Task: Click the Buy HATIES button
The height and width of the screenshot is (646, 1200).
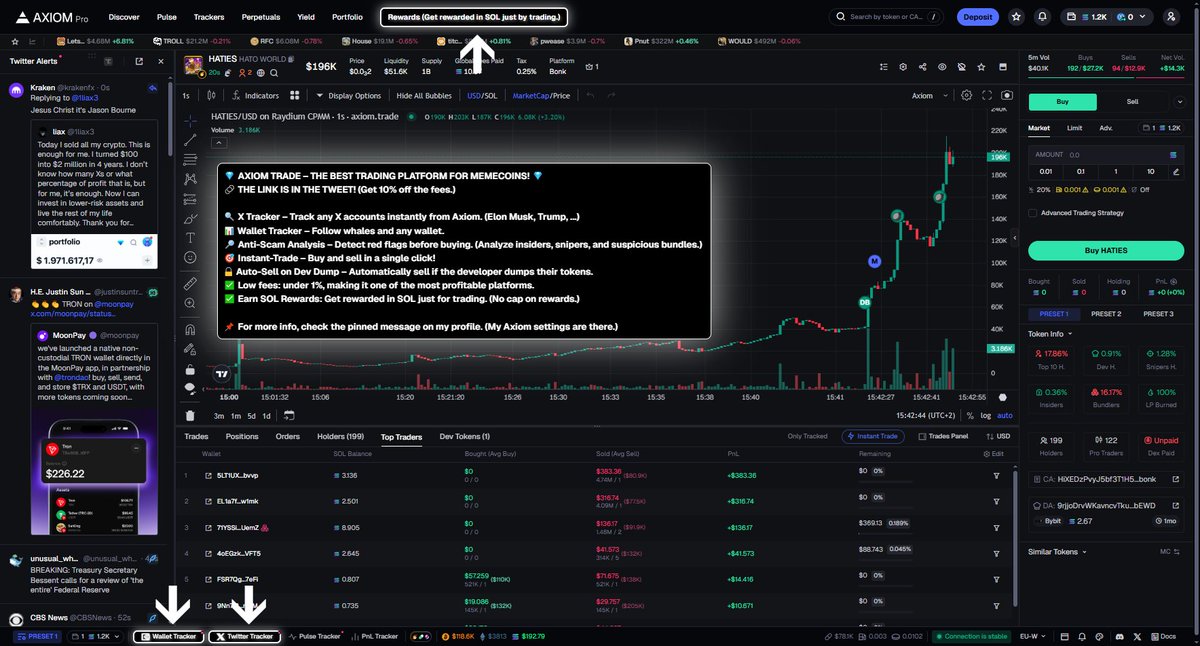Action: coord(1106,250)
